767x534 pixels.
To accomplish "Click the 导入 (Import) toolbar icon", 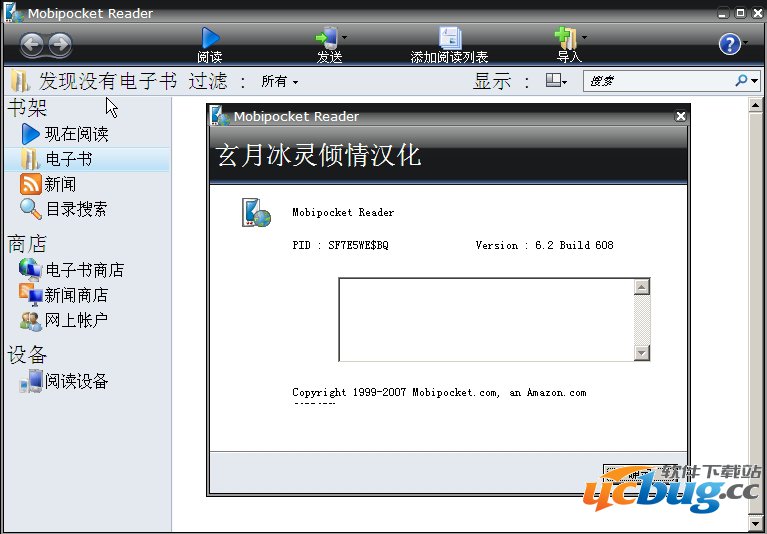I will point(566,38).
